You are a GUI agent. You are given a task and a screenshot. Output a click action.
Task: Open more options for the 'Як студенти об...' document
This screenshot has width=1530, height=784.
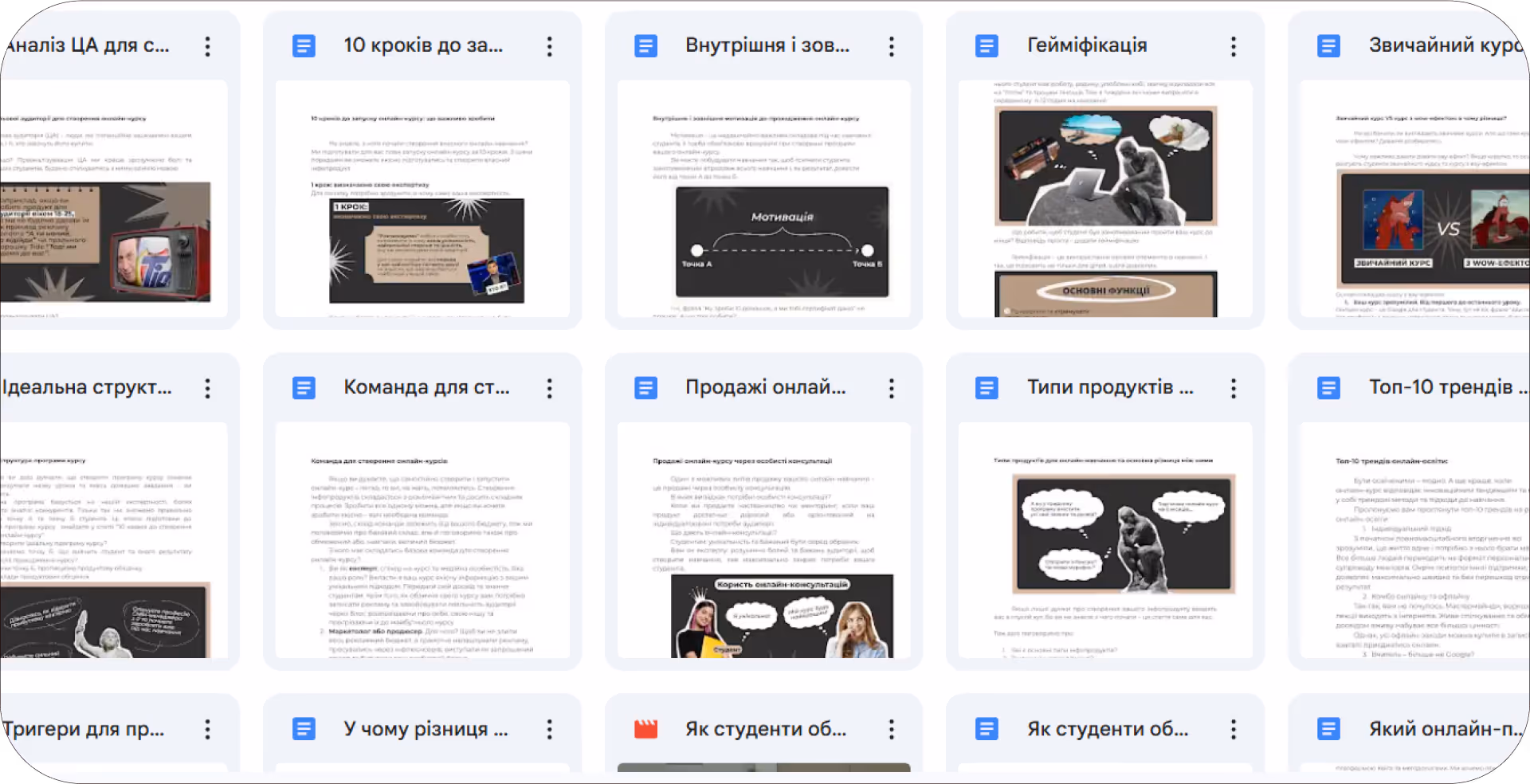1233,729
